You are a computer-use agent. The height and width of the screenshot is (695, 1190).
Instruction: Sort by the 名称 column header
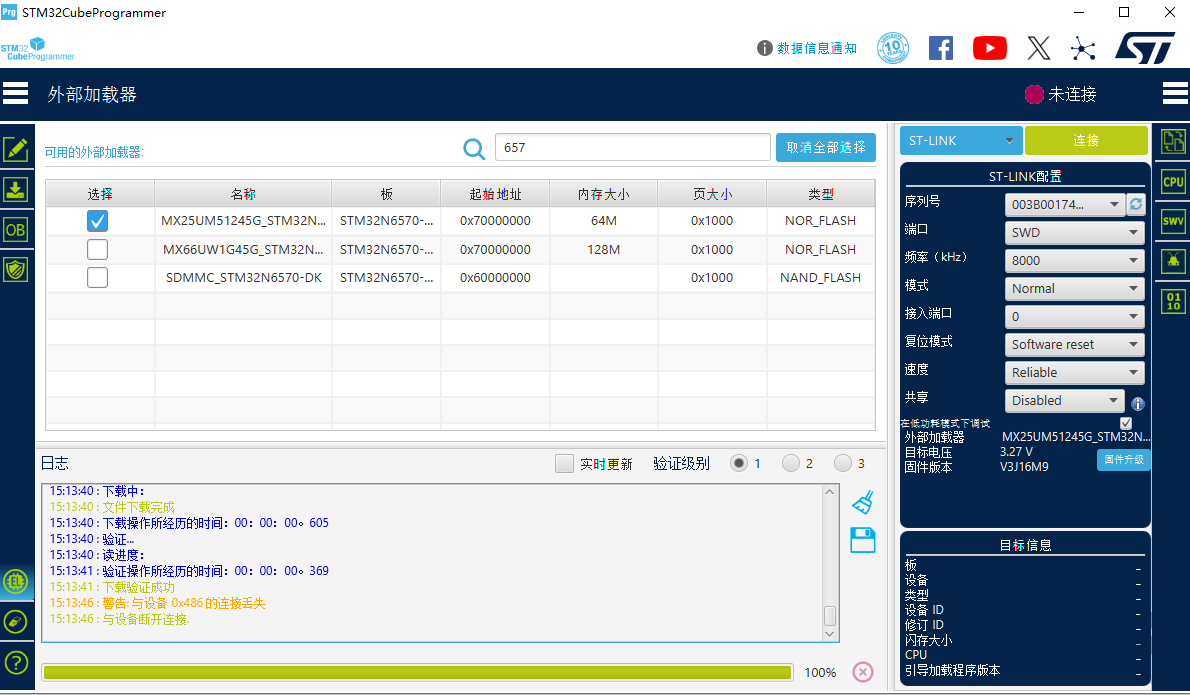pos(243,194)
